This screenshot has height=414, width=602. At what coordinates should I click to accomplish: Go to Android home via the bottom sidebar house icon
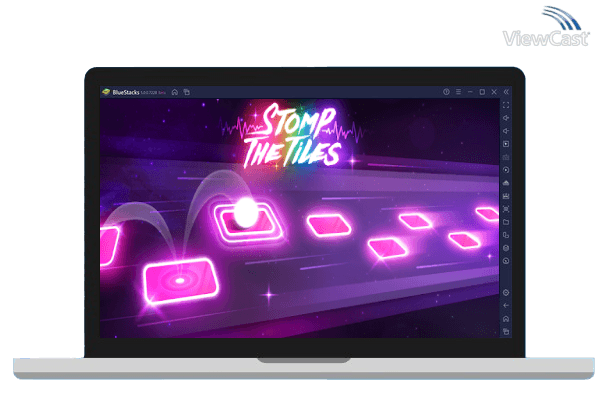[x=506, y=319]
